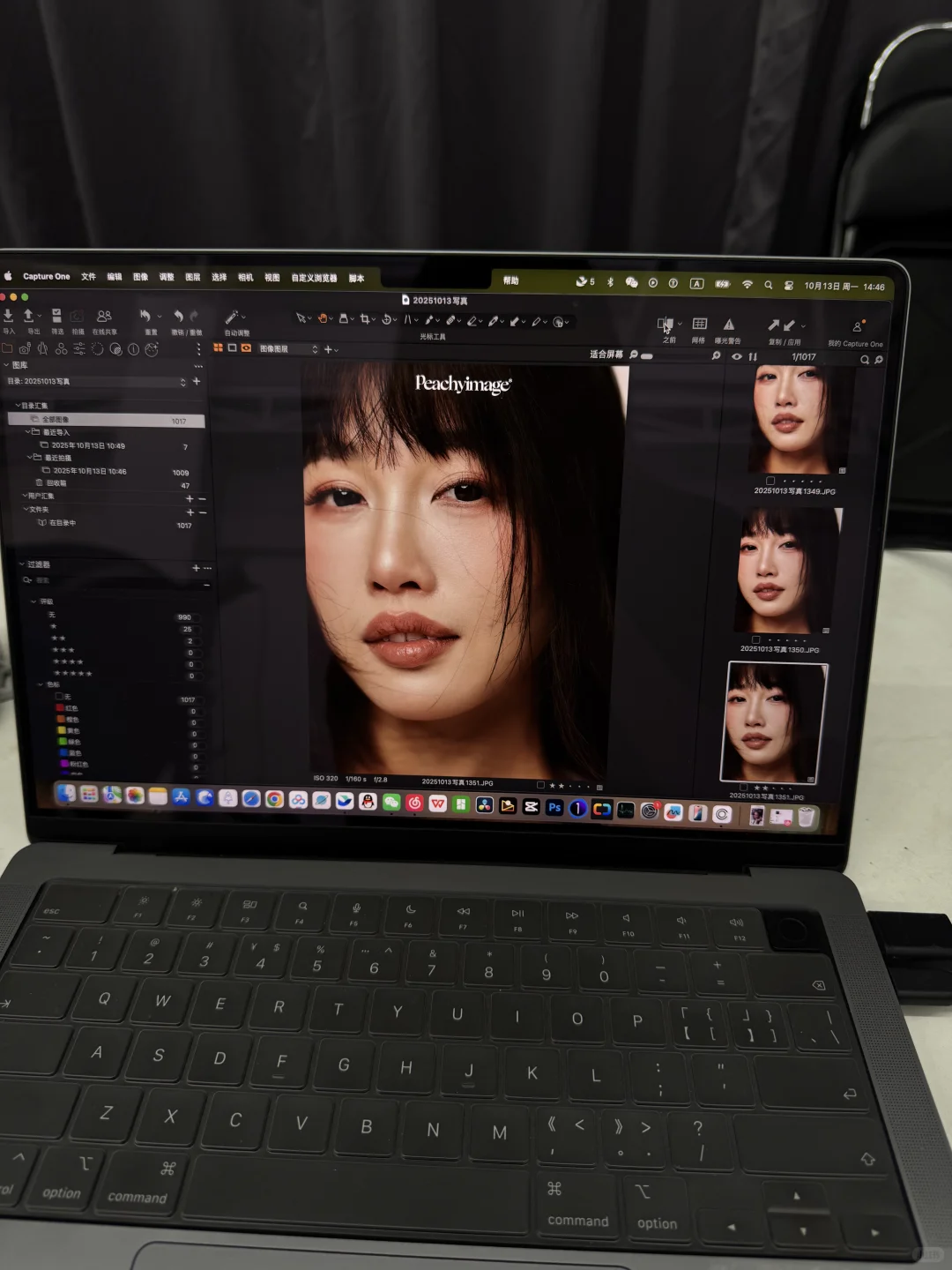Open the info circle metadata tool tab
Image resolution: width=952 pixels, height=1270 pixels.
click(133, 349)
